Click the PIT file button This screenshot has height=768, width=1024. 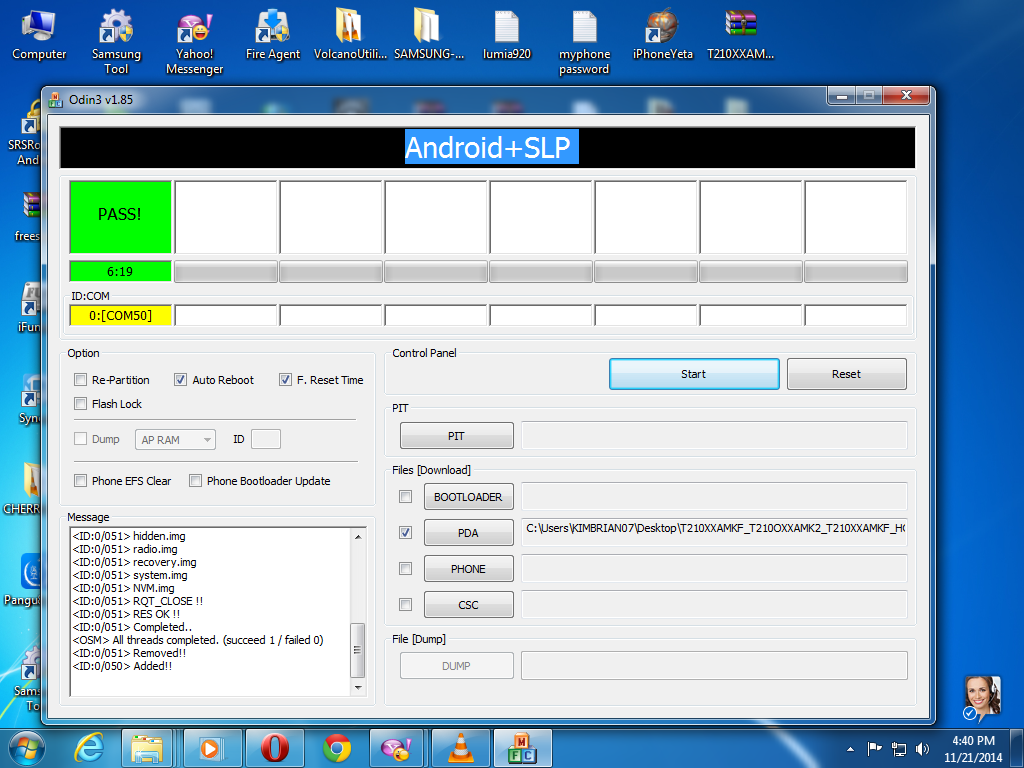coord(456,436)
